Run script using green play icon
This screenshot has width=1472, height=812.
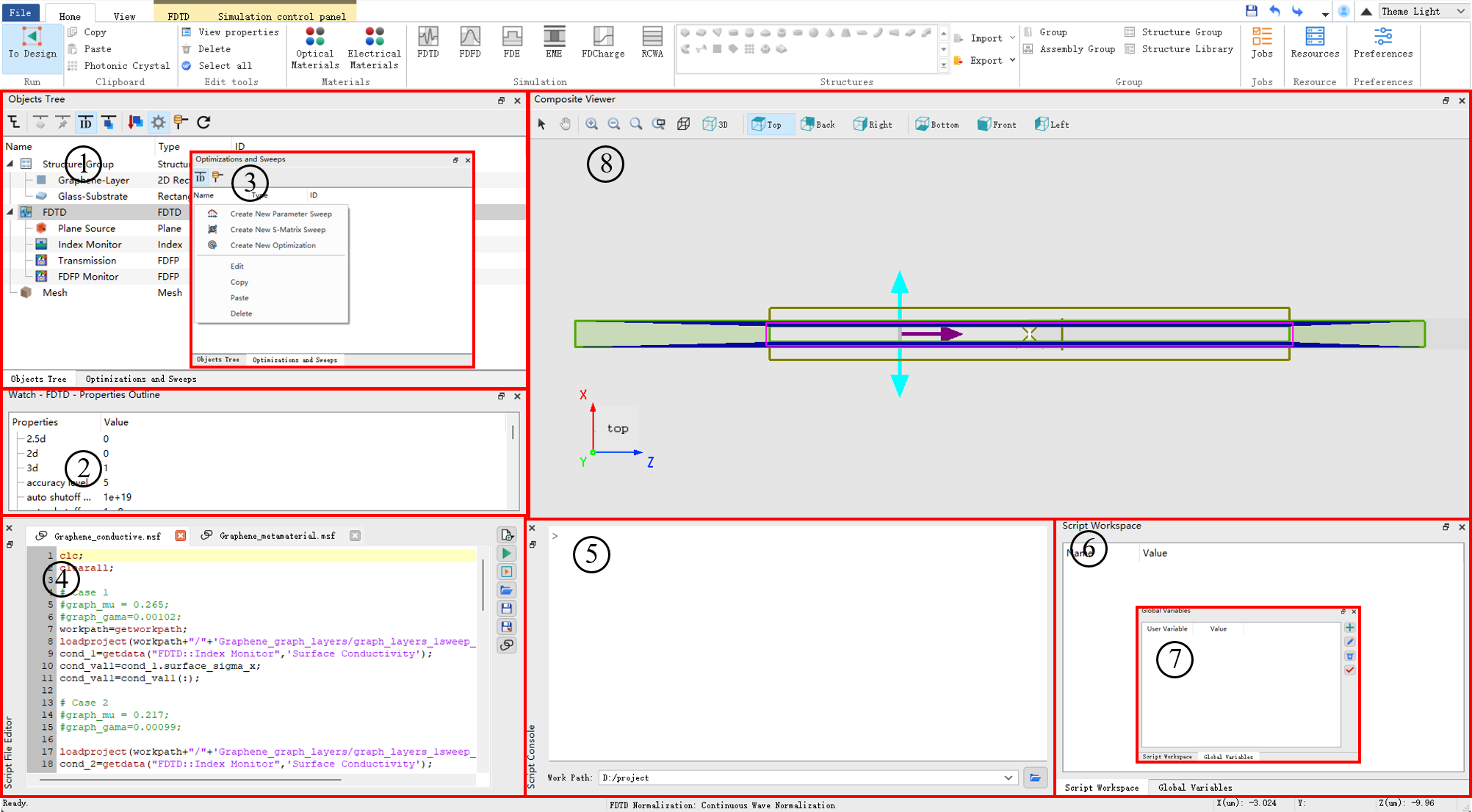[x=506, y=554]
